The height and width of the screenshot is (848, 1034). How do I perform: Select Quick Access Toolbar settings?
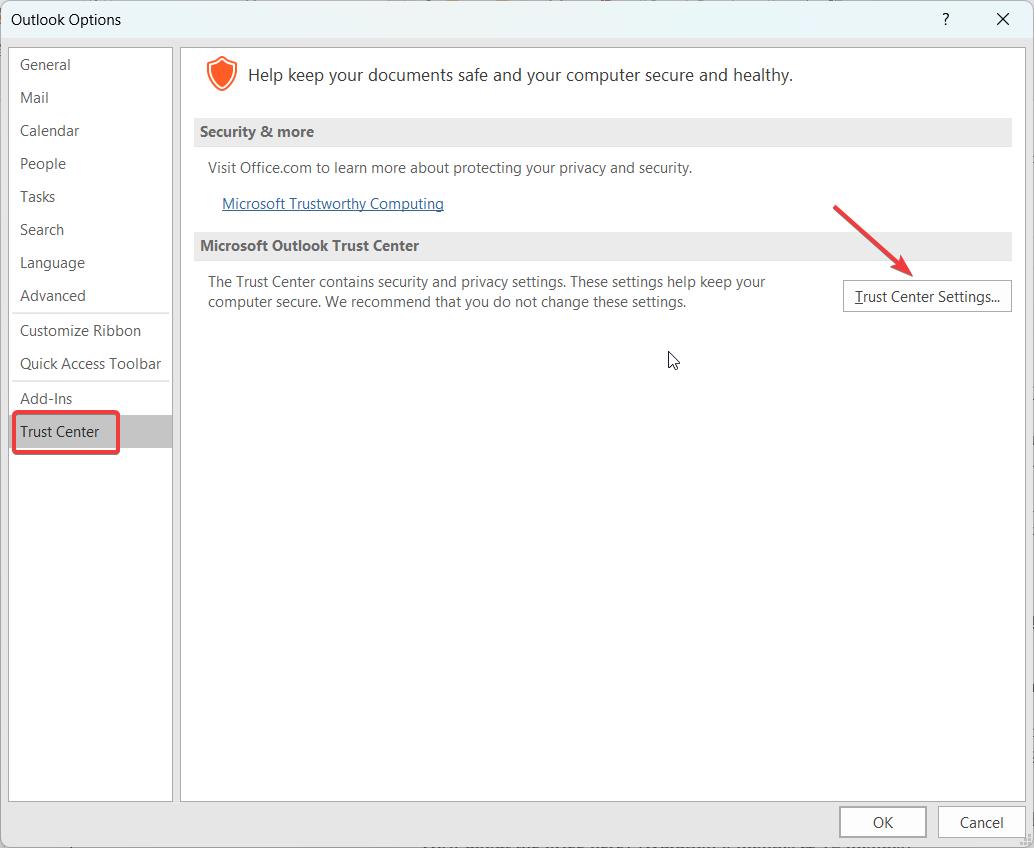pyautogui.click(x=90, y=363)
